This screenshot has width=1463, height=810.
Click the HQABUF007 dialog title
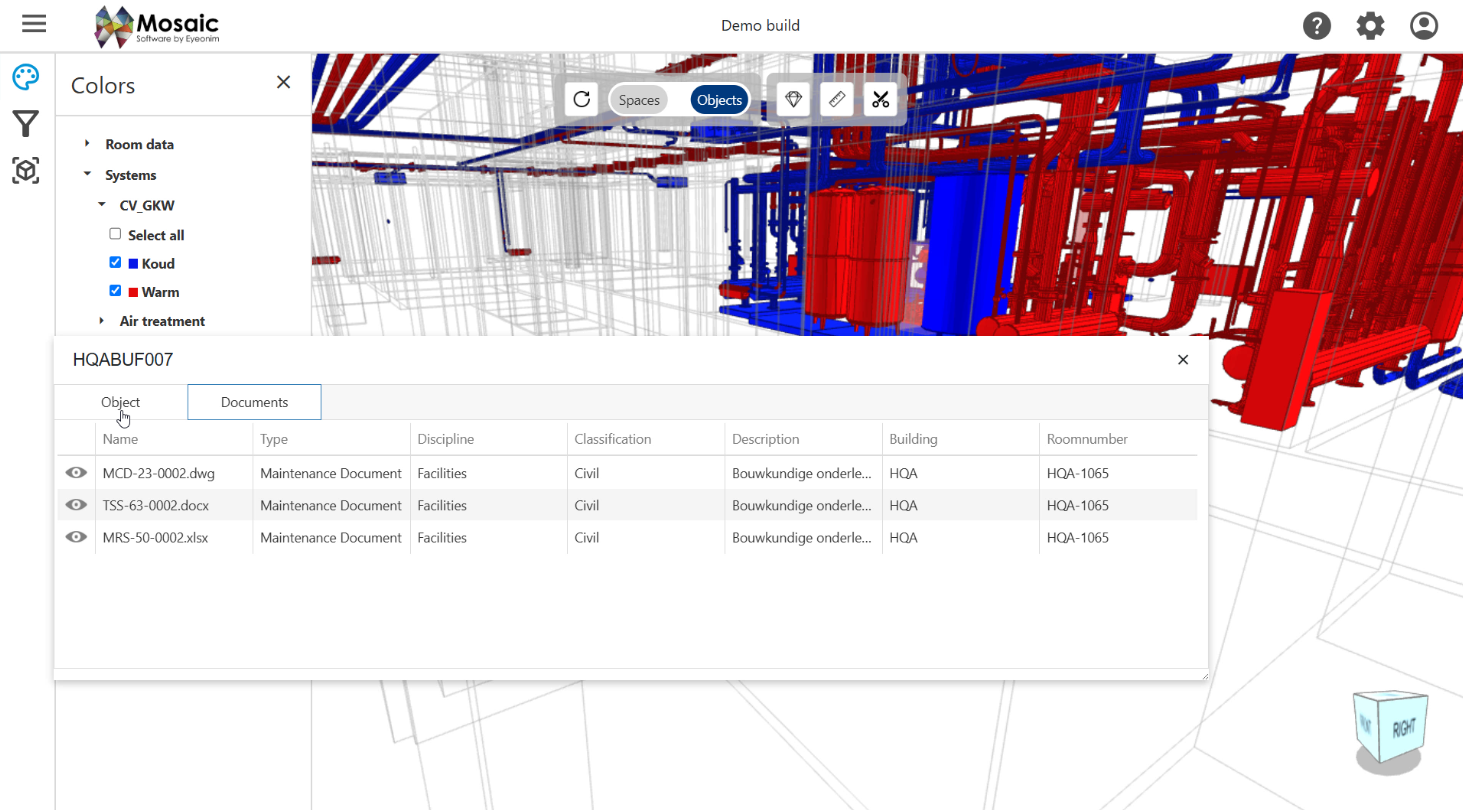(123, 360)
